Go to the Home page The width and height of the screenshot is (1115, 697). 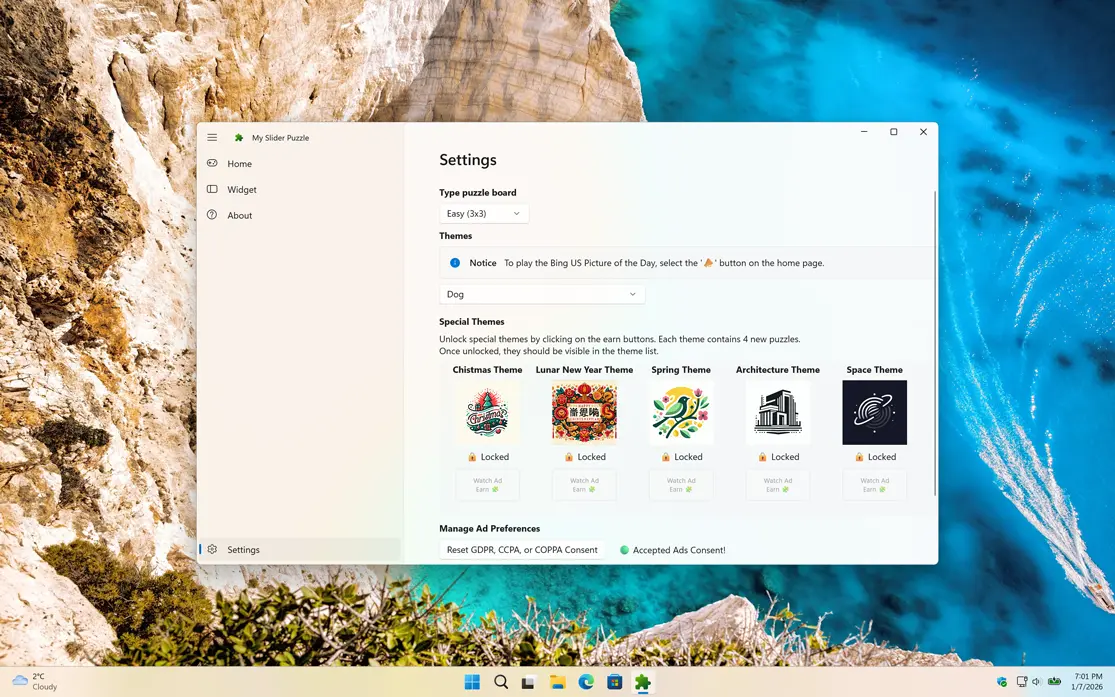(x=239, y=164)
